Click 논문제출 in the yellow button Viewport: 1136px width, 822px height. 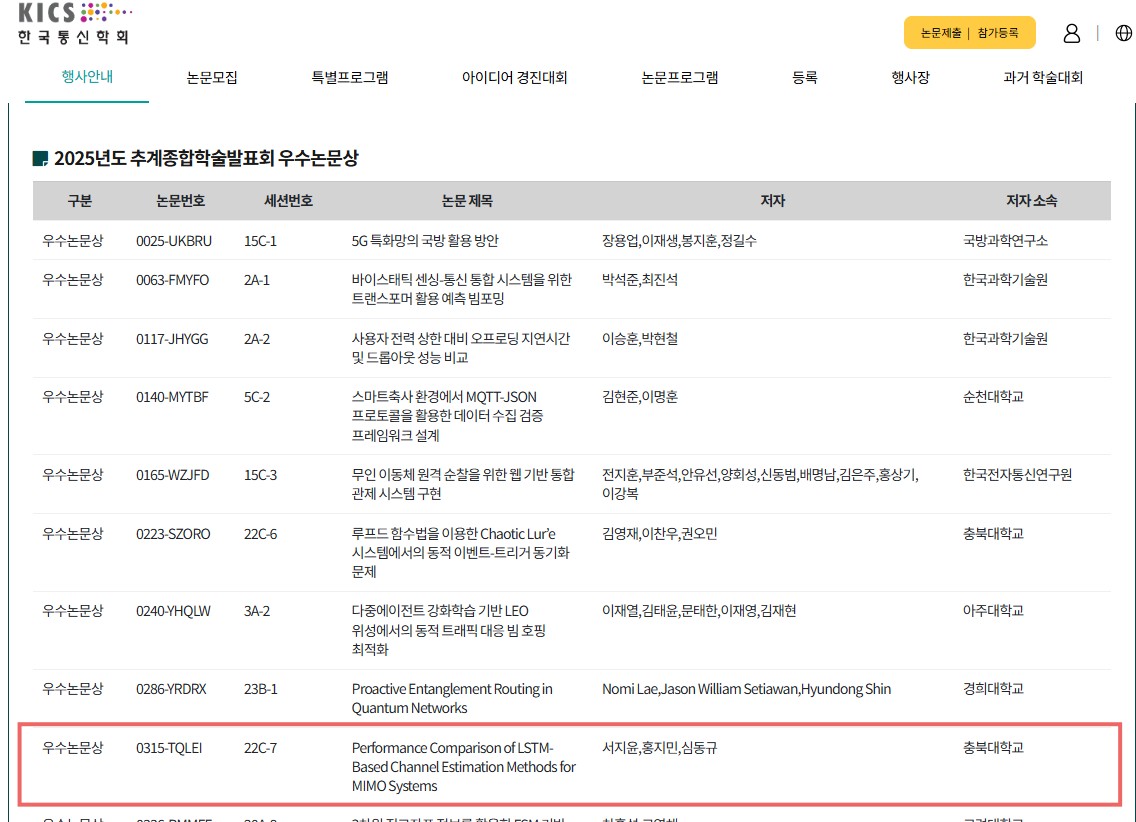940,33
